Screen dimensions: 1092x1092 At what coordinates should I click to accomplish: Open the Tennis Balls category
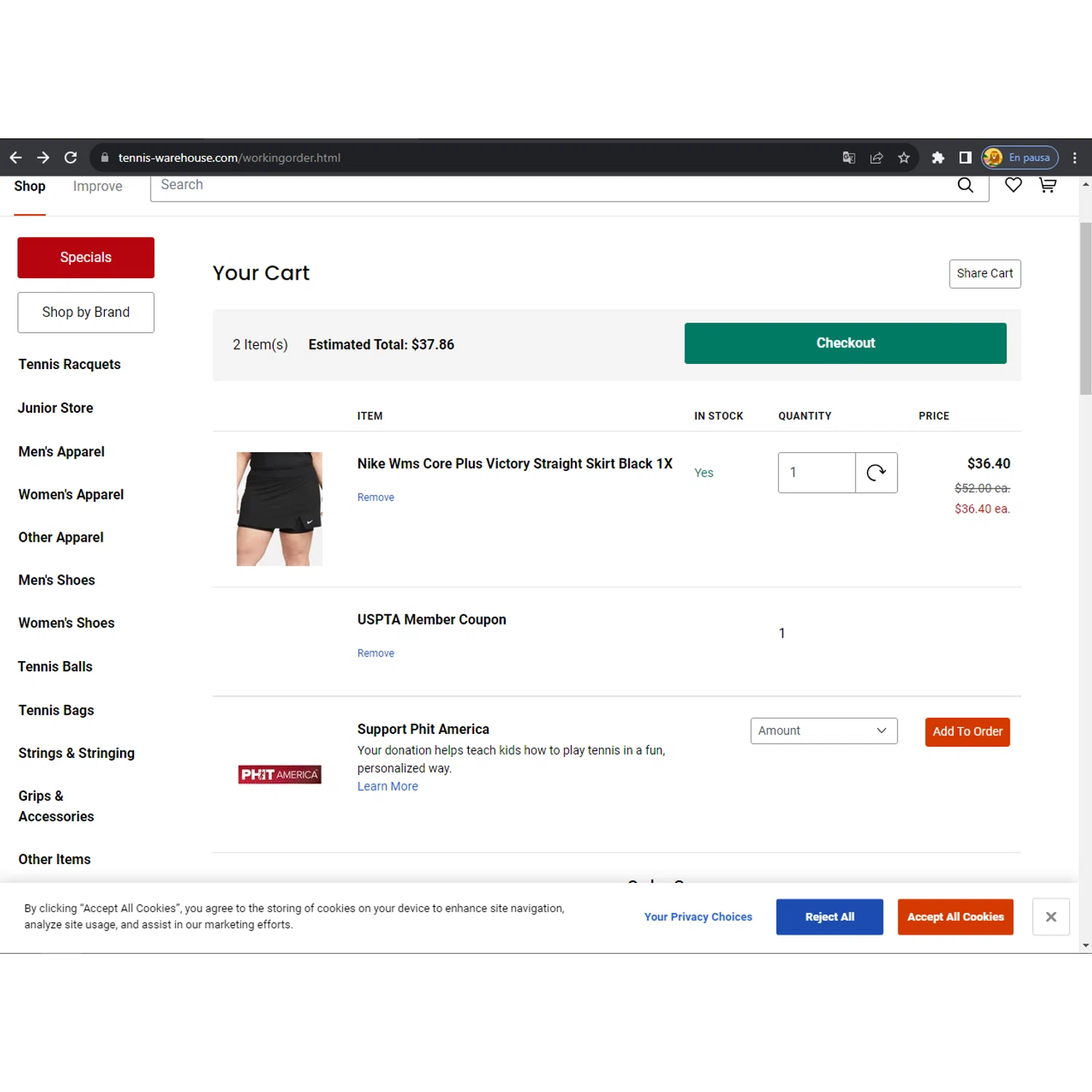pos(55,667)
